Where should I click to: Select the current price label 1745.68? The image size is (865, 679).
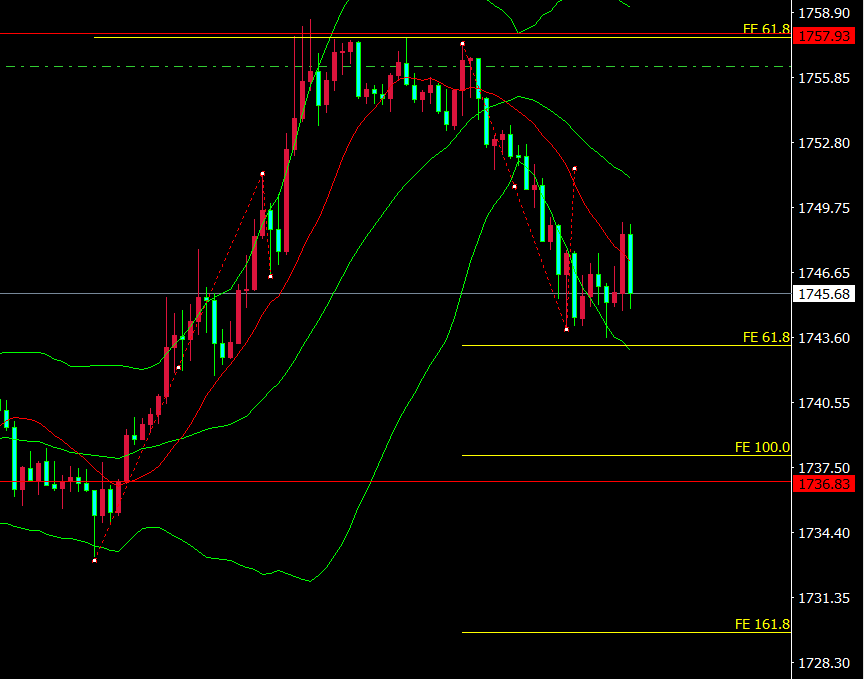(824, 294)
